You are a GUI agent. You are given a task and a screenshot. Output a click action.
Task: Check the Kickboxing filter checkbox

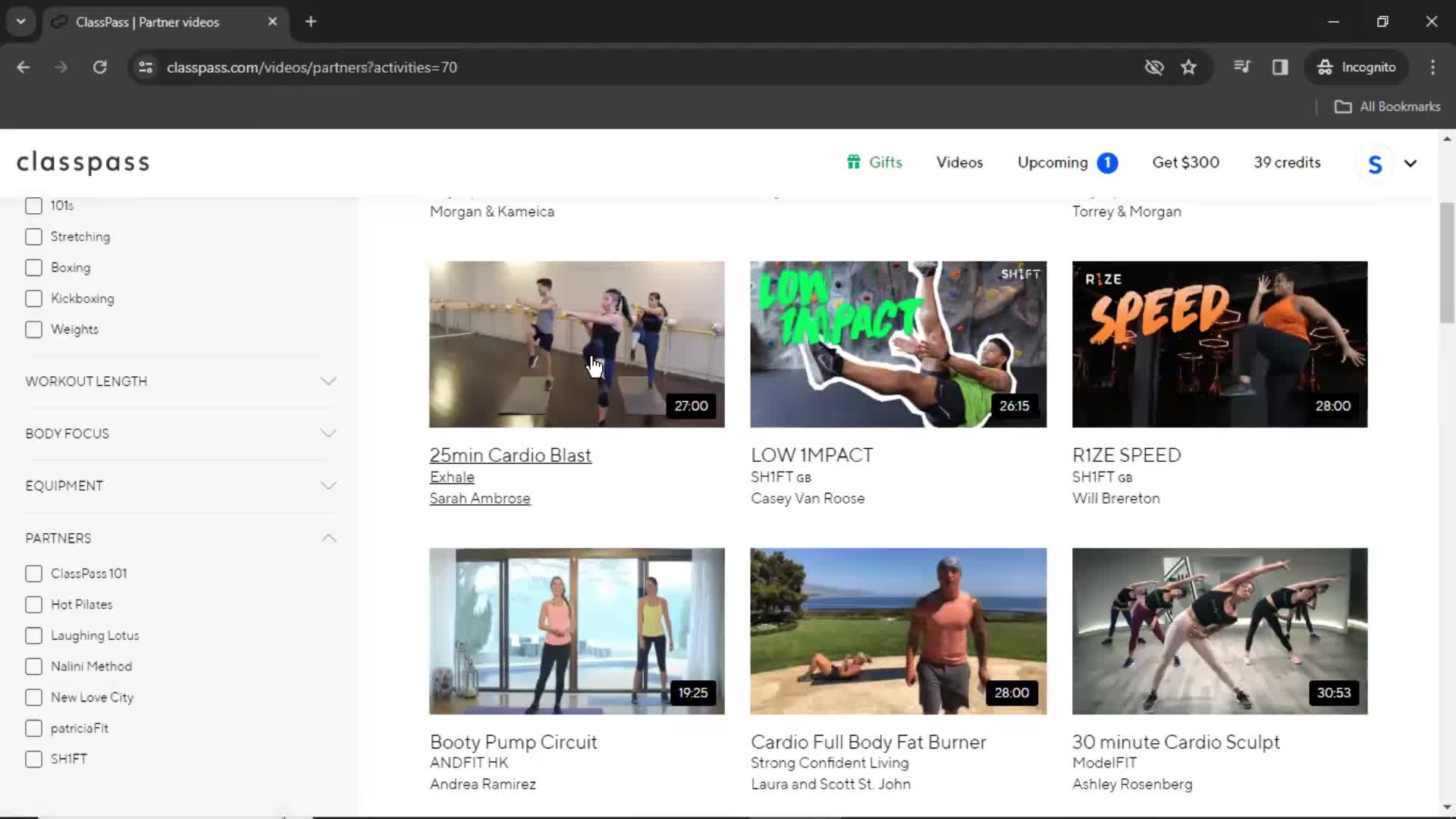33,299
